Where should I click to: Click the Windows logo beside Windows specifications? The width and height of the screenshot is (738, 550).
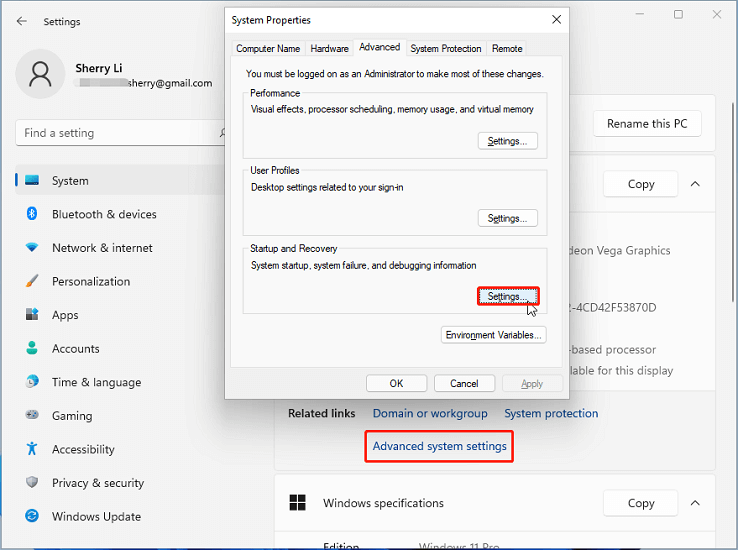click(297, 502)
